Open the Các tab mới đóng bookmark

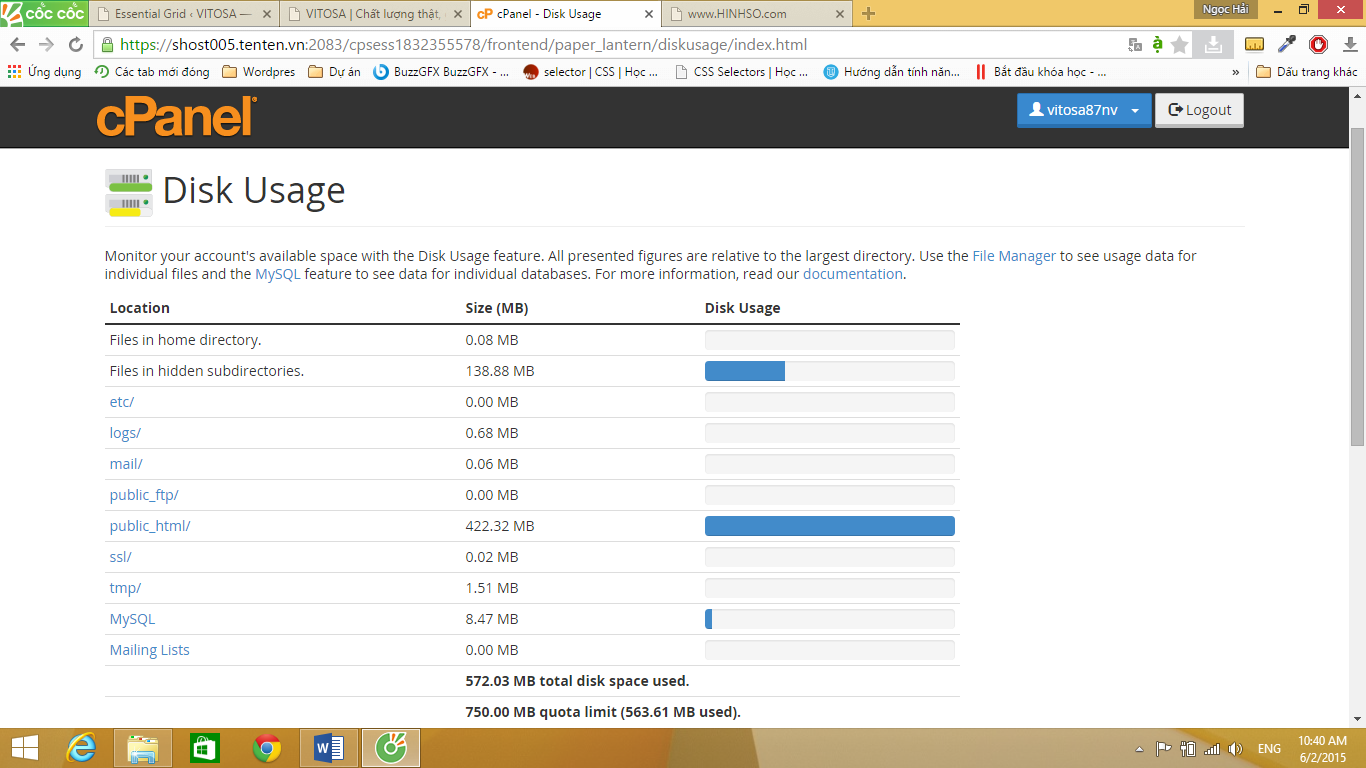pyautogui.click(x=152, y=72)
